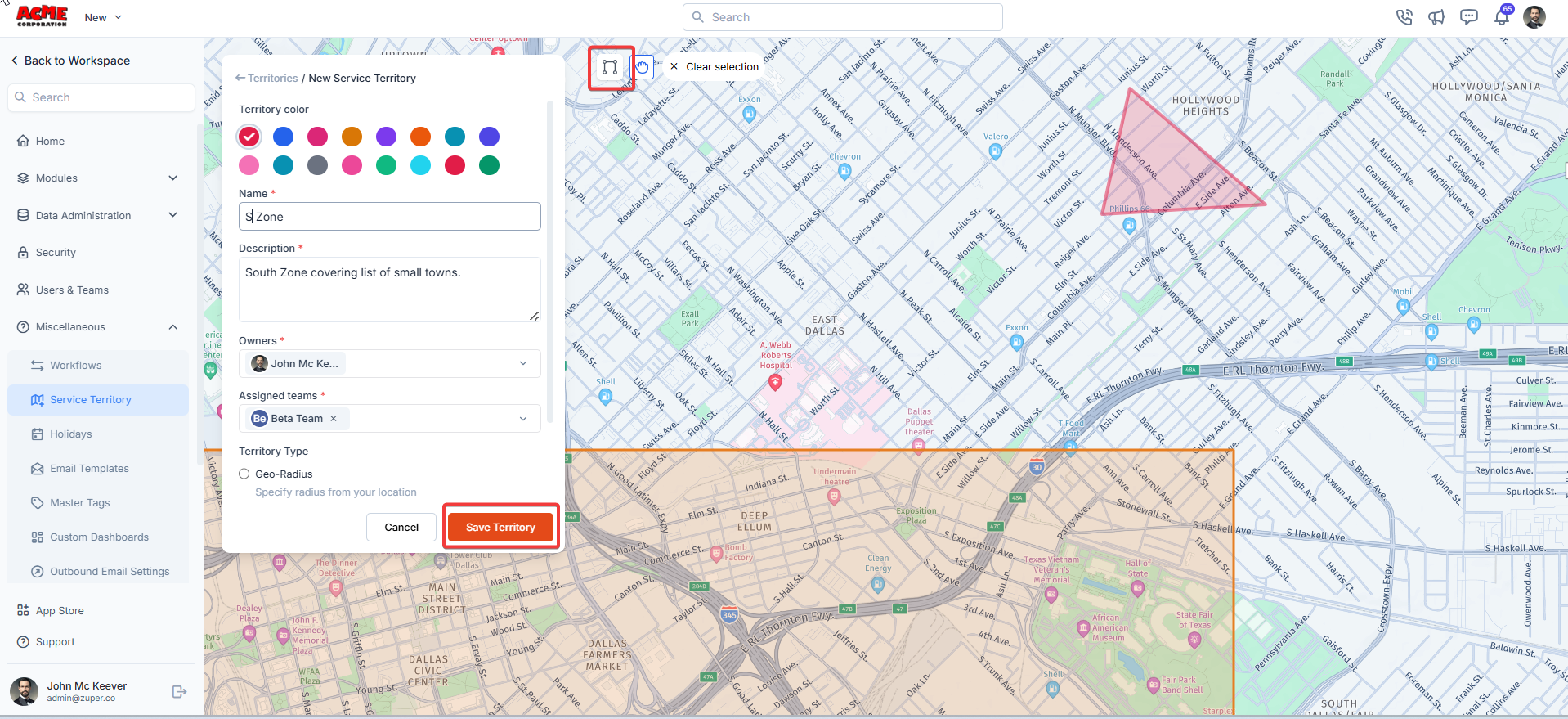Pick the purple territory color swatch
The width and height of the screenshot is (1568, 719).
coord(387,137)
